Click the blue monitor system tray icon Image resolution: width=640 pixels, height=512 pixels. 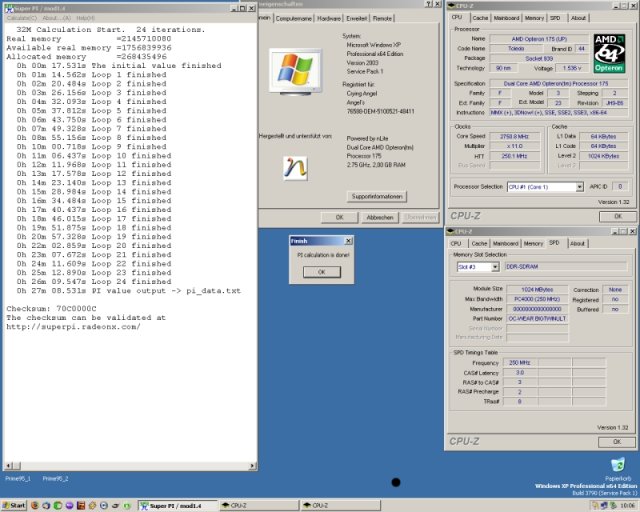tap(604, 505)
